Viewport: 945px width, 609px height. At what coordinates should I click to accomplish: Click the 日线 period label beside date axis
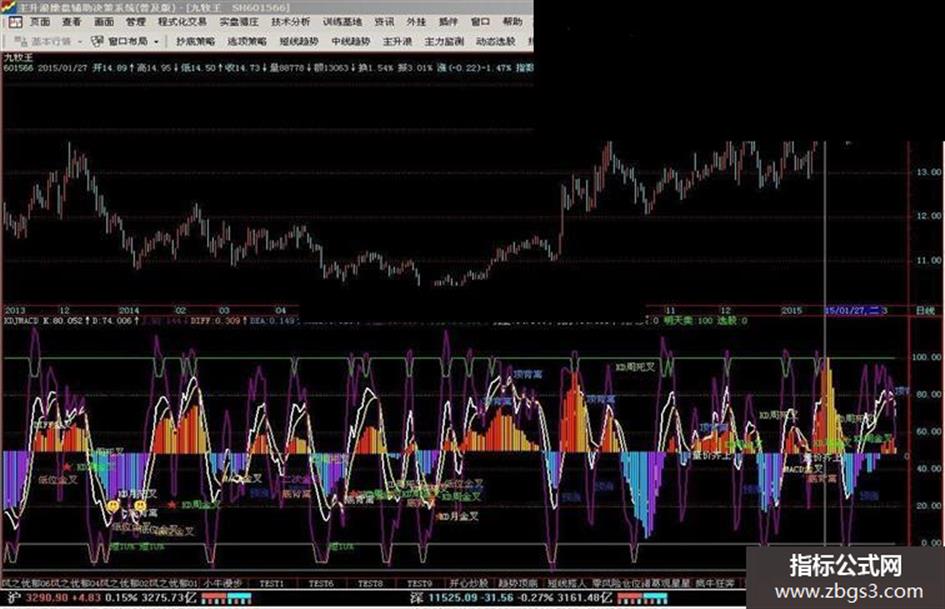tap(925, 311)
